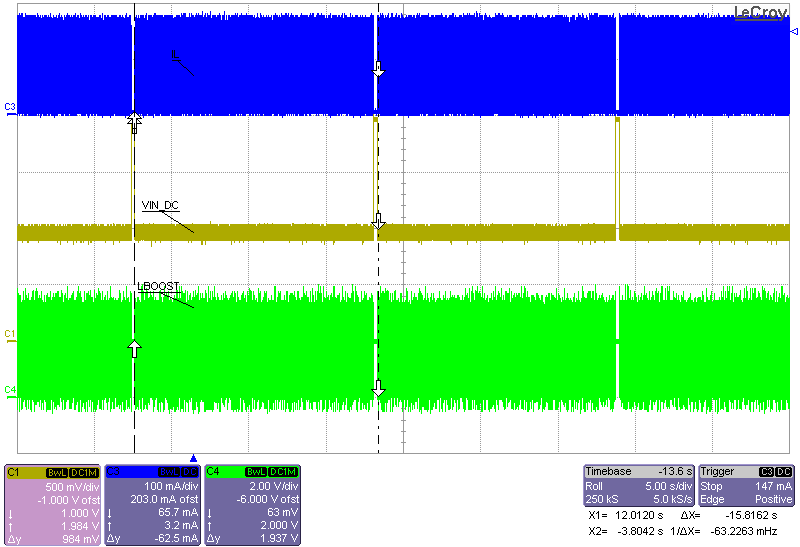Open the C3 channel descriptor box
The height and width of the screenshot is (547, 800).
point(152,505)
